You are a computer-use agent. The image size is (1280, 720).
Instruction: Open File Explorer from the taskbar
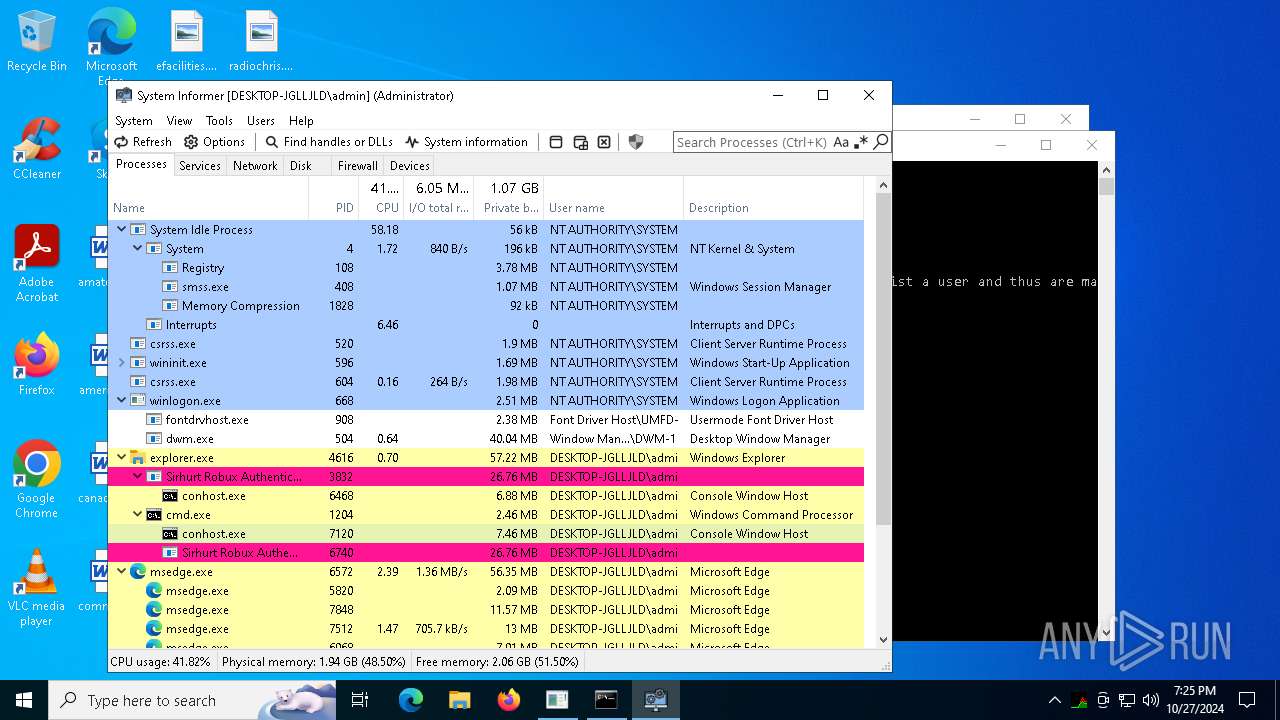(x=459, y=700)
